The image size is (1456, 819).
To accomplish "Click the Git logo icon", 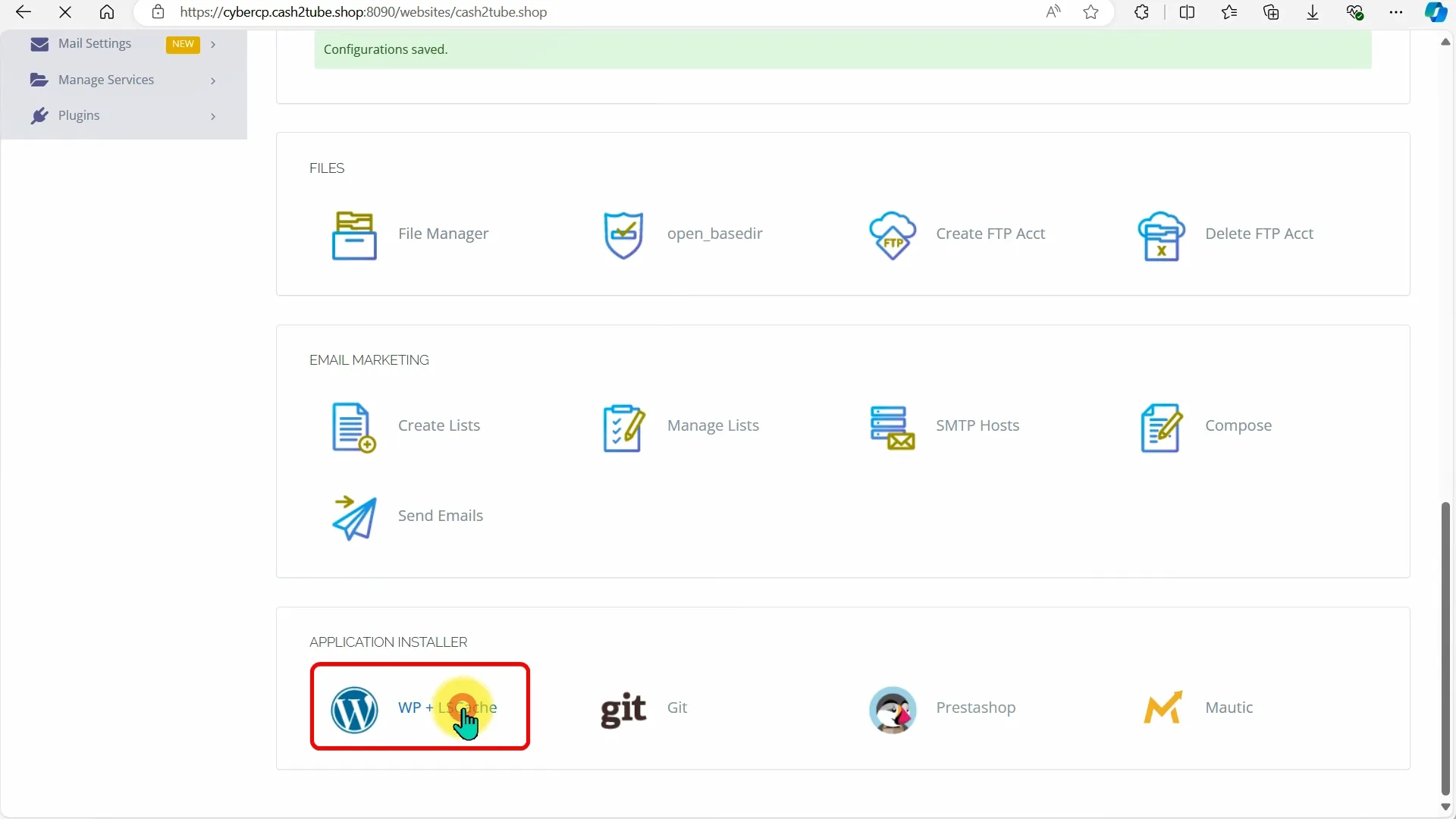I will click(623, 710).
